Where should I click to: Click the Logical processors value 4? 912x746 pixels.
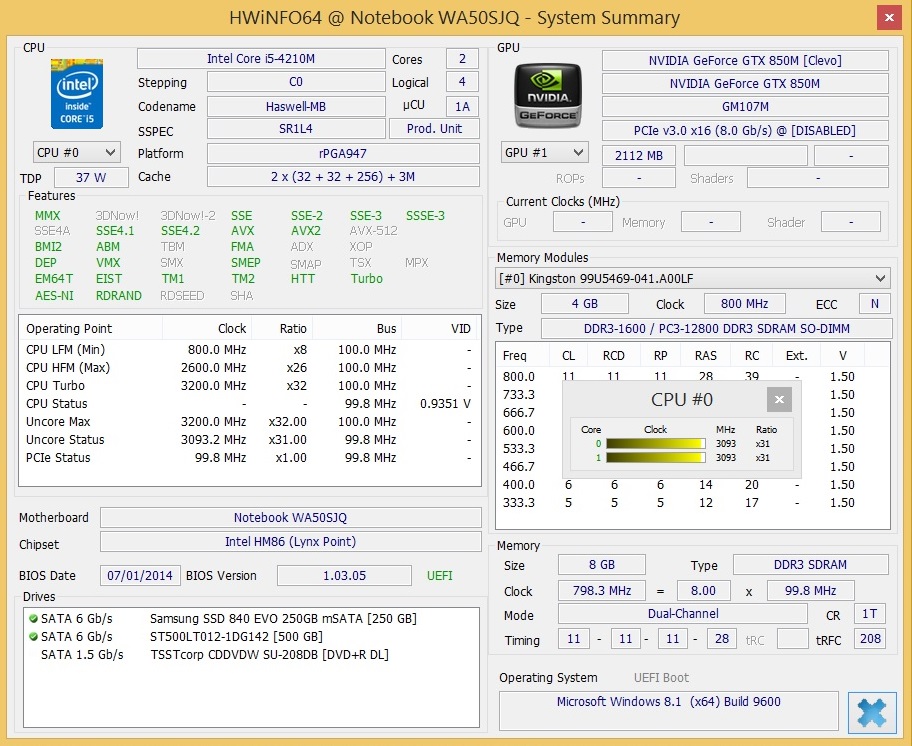point(462,82)
